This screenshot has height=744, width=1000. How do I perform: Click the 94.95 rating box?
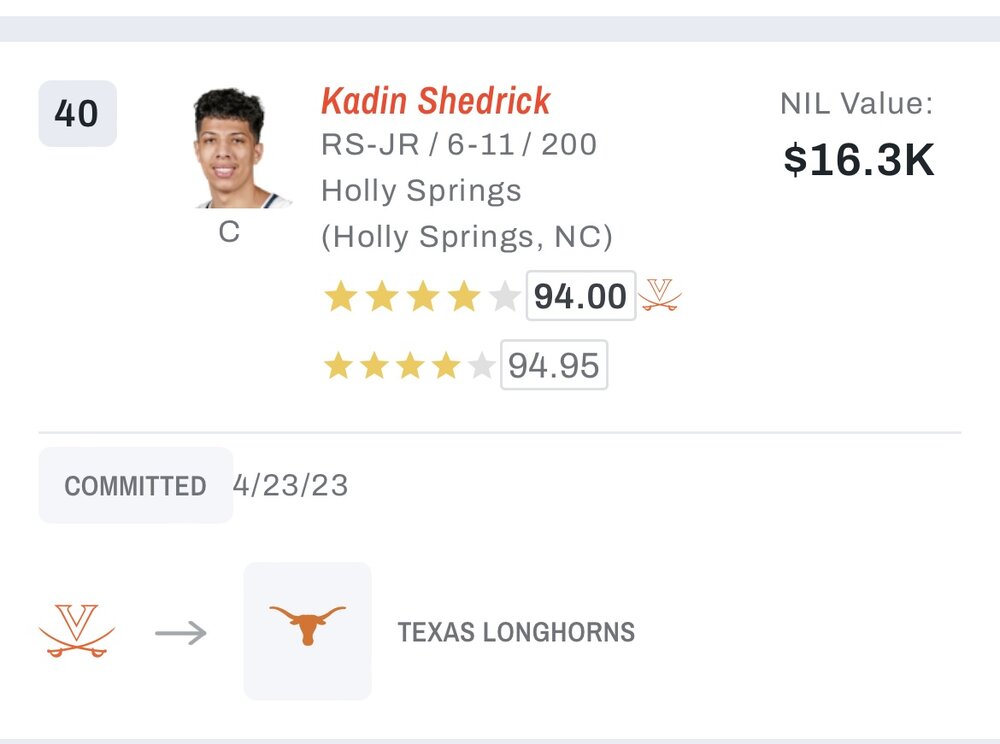(x=554, y=366)
